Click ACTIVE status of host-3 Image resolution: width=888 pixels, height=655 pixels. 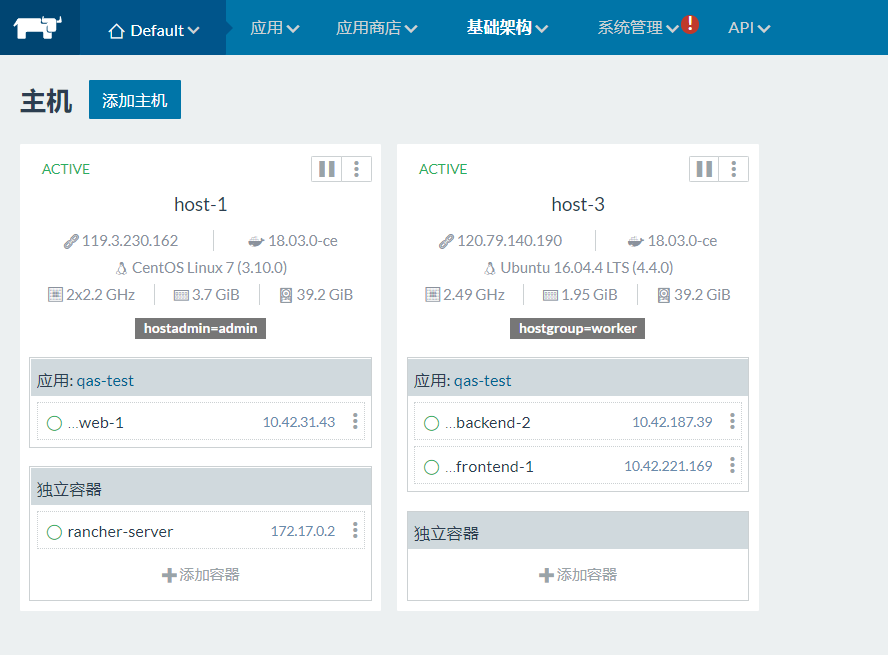click(x=443, y=169)
